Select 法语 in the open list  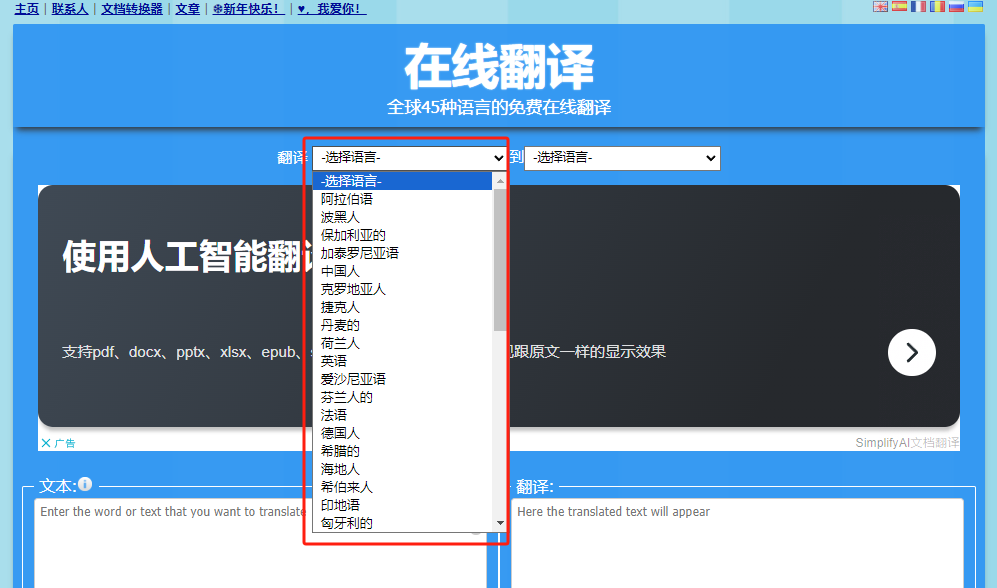334,415
